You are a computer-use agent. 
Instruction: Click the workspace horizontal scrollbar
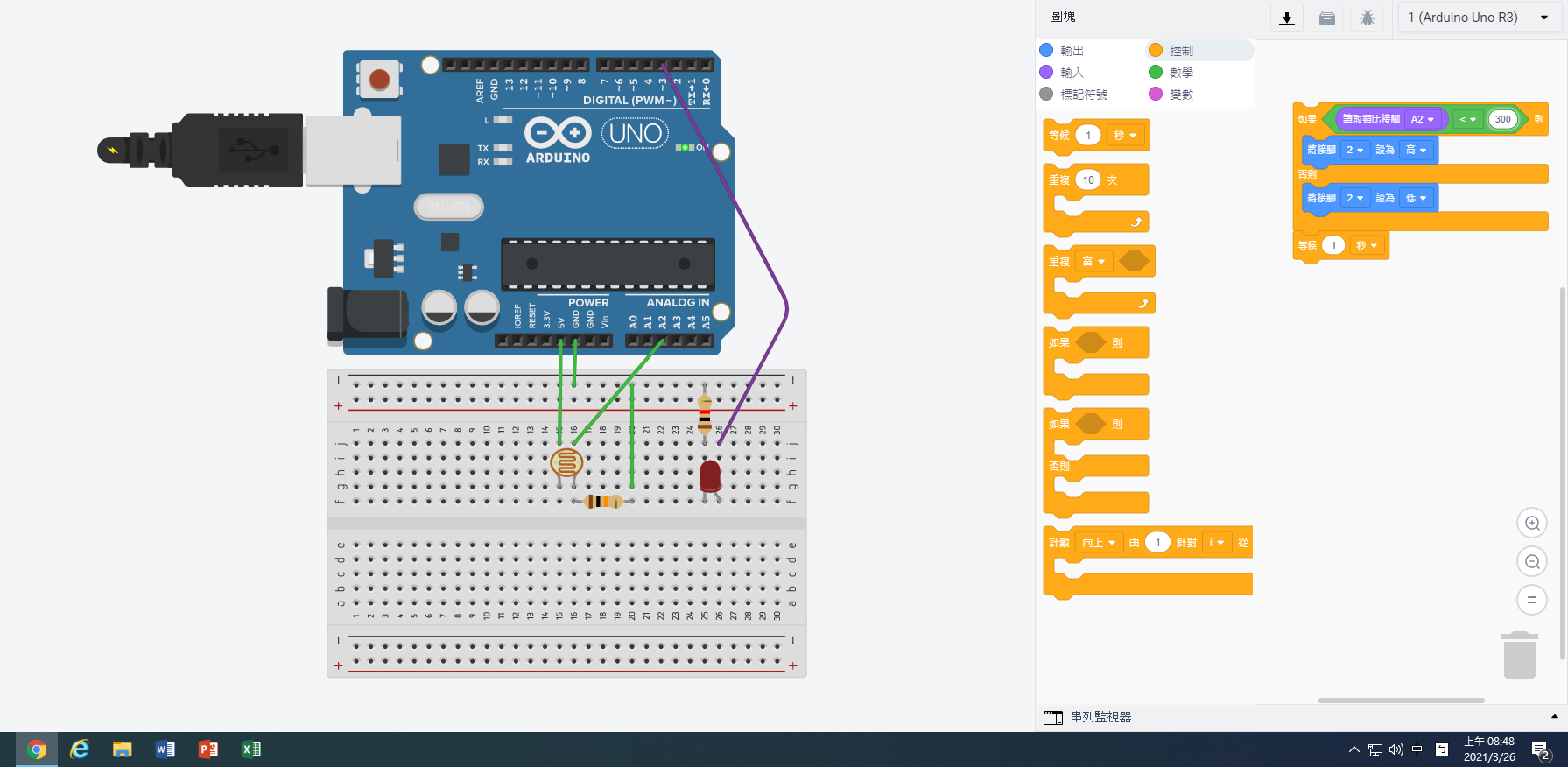point(1401,700)
